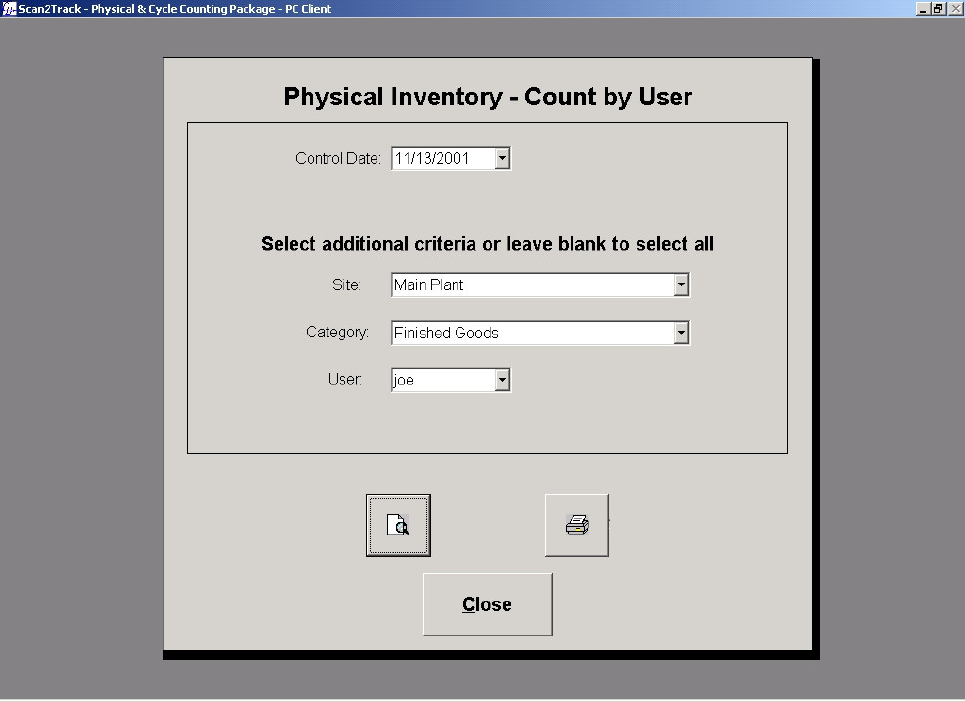
Task: Open the User dropdown arrow
Action: [502, 380]
